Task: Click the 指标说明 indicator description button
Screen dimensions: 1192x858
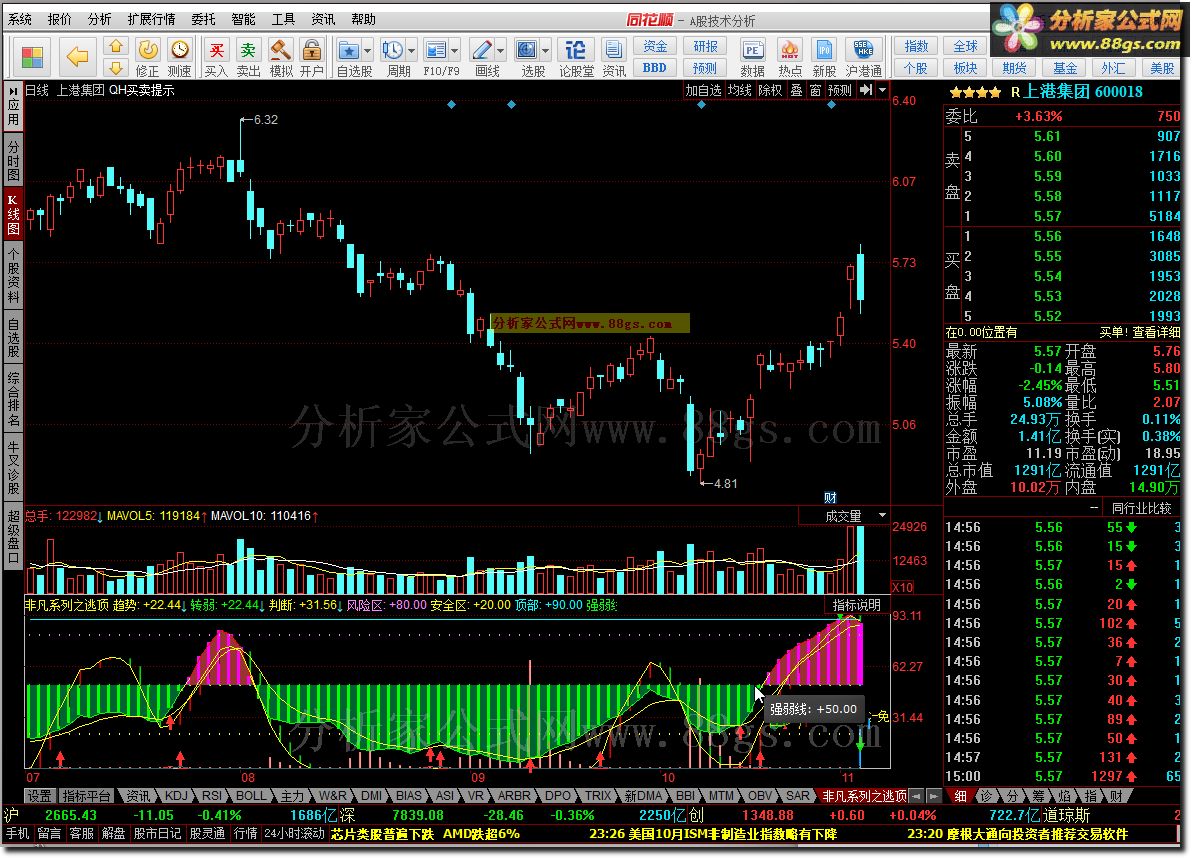Action: pos(857,605)
